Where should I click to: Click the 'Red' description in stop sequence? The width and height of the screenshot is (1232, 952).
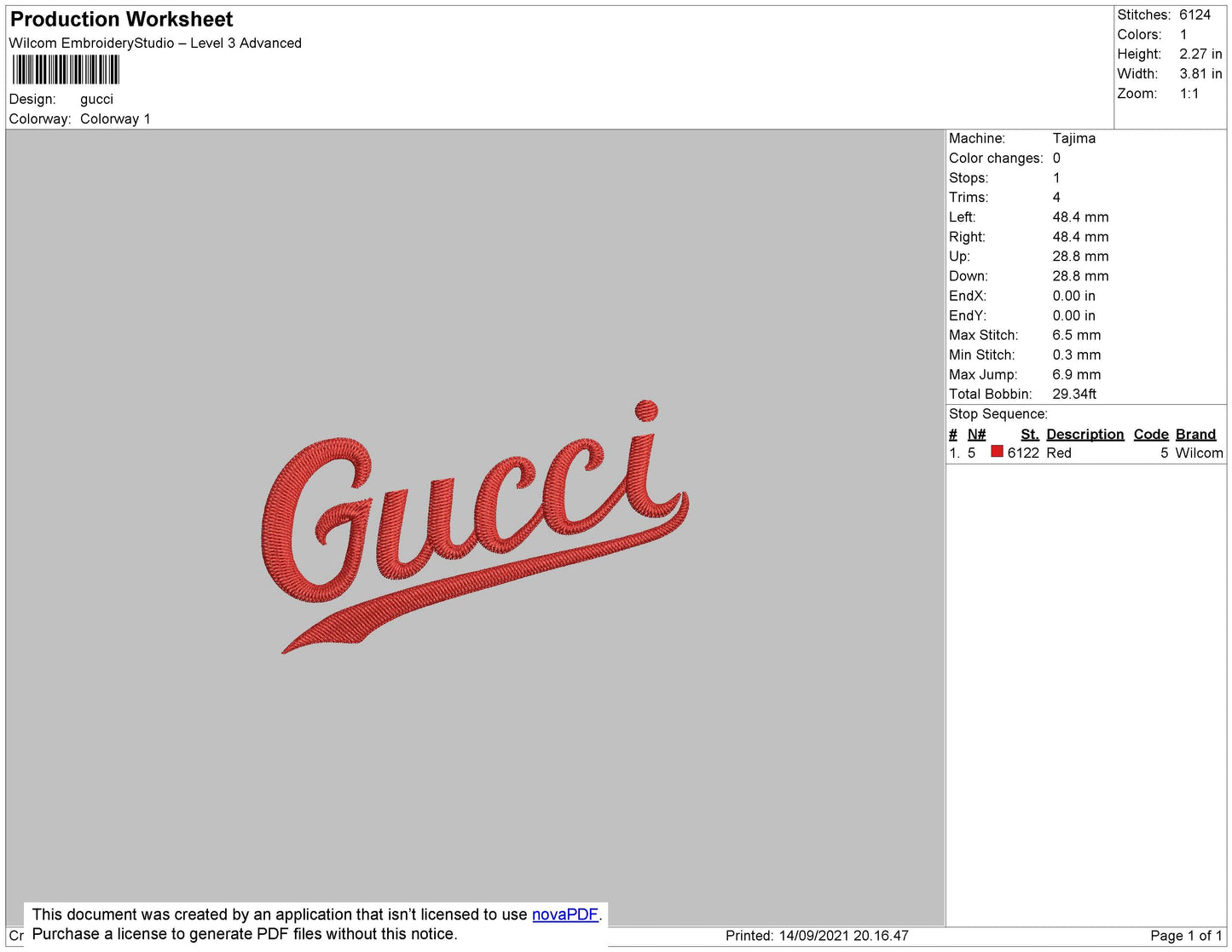pos(1059,453)
